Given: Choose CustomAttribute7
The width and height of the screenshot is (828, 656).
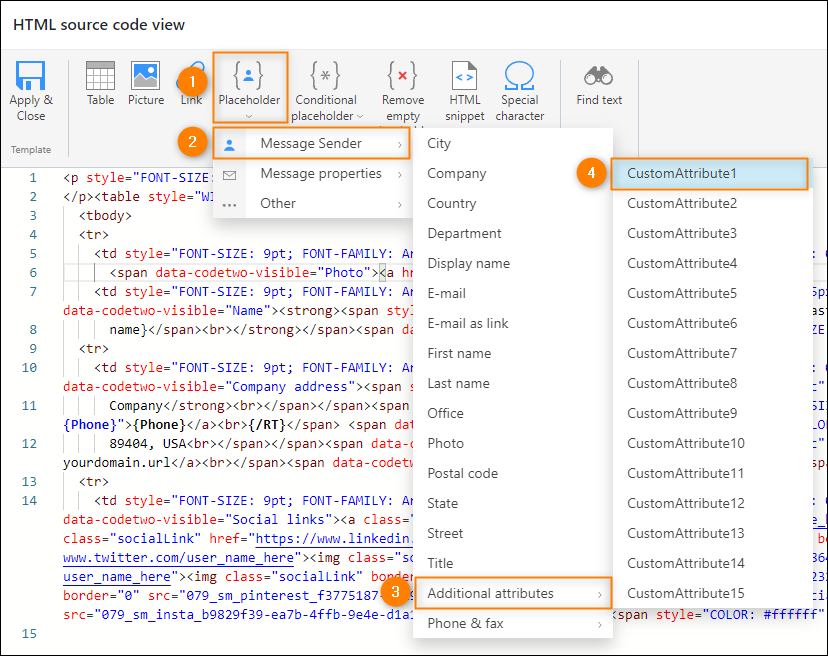Looking at the screenshot, I should (x=712, y=353).
